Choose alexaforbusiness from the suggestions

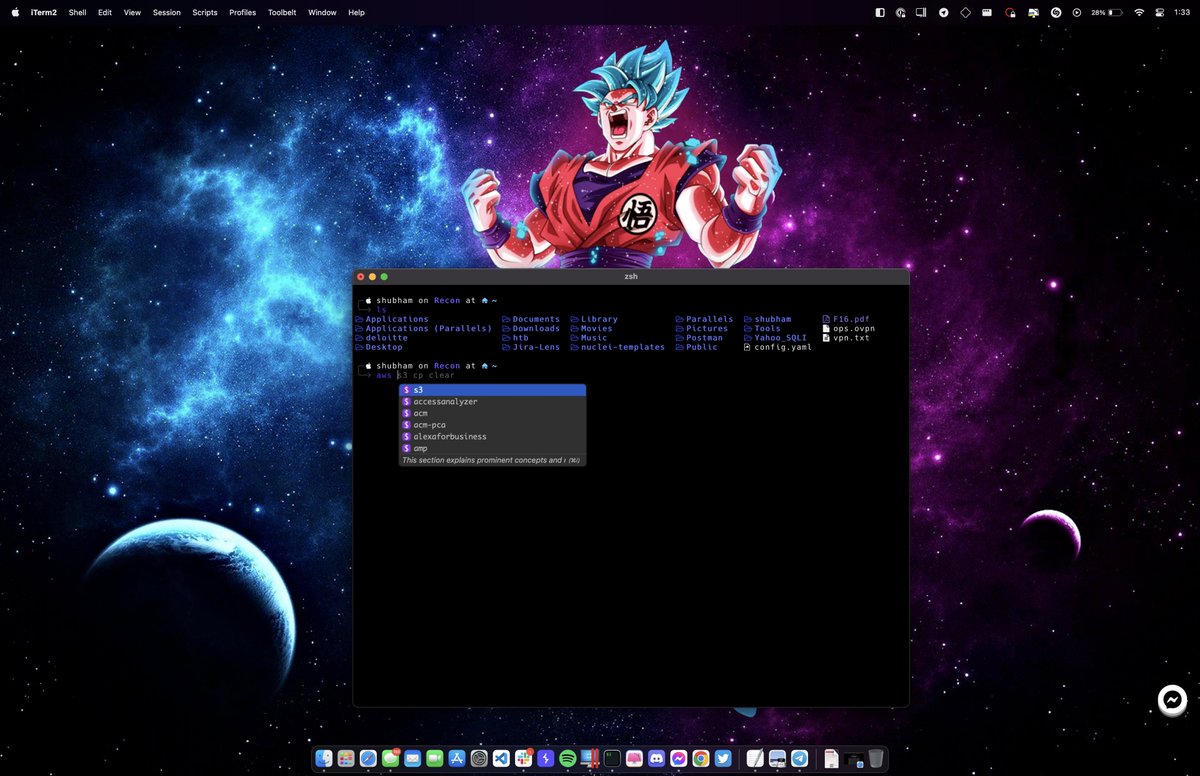492,436
